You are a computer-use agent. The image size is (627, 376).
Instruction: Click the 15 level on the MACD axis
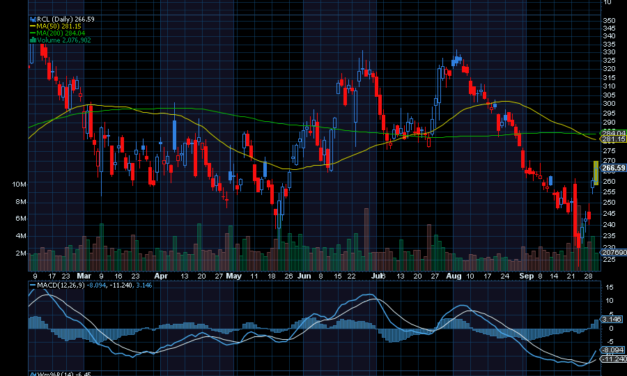tap(610, 287)
